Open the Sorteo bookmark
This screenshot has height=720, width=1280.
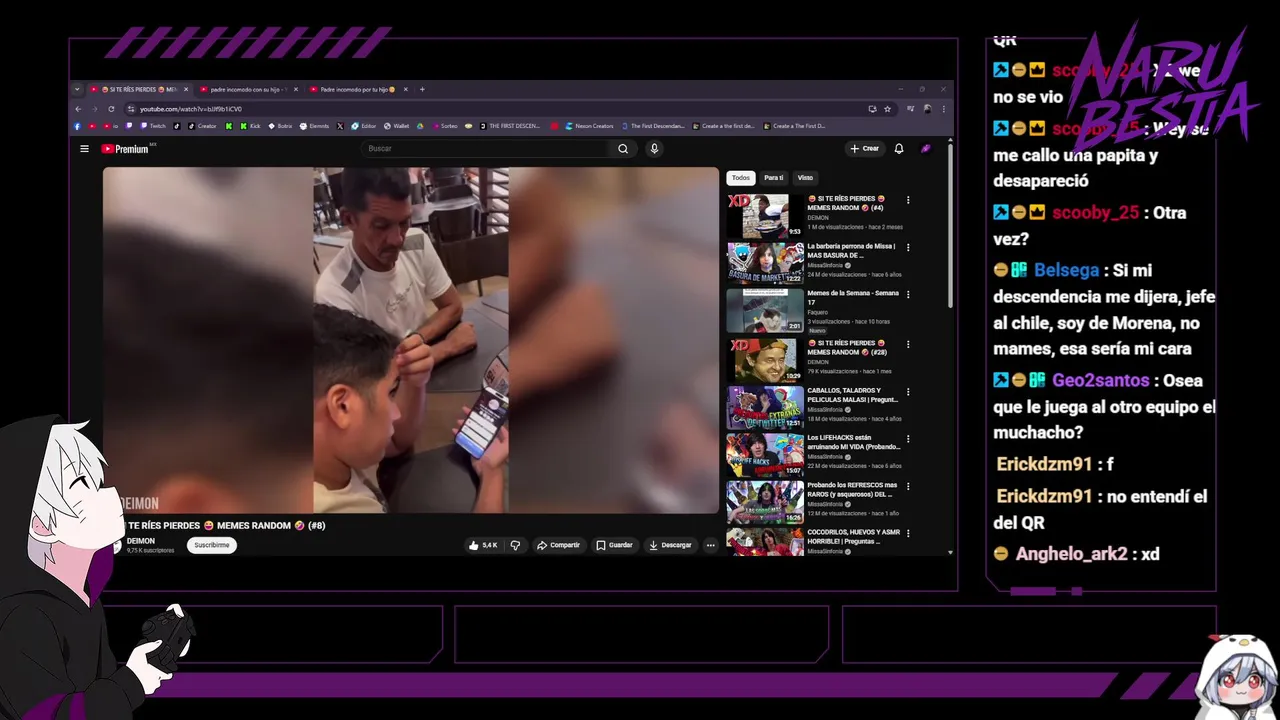click(x=445, y=126)
